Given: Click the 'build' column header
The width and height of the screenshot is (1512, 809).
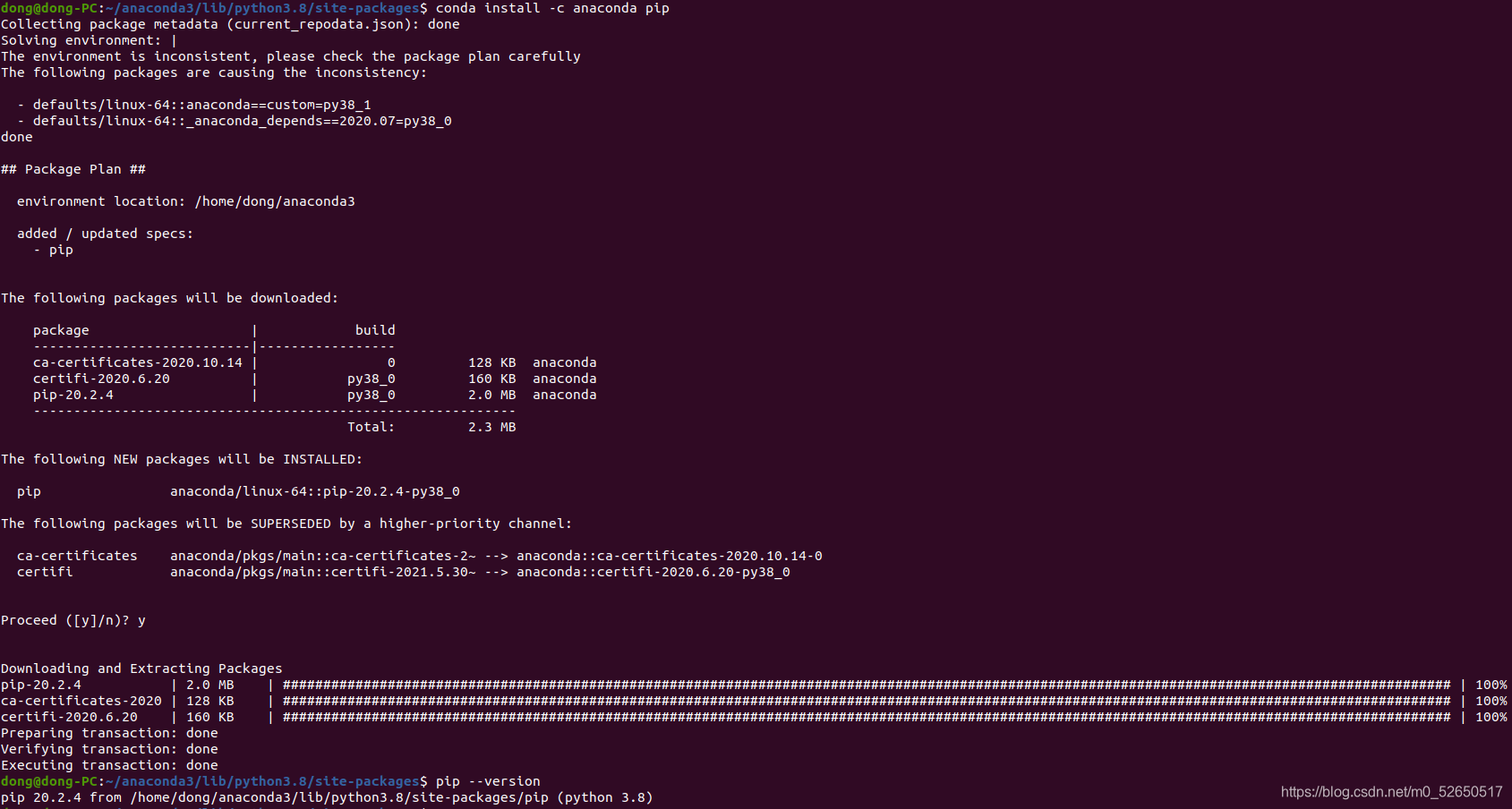Looking at the screenshot, I should pyautogui.click(x=375, y=330).
